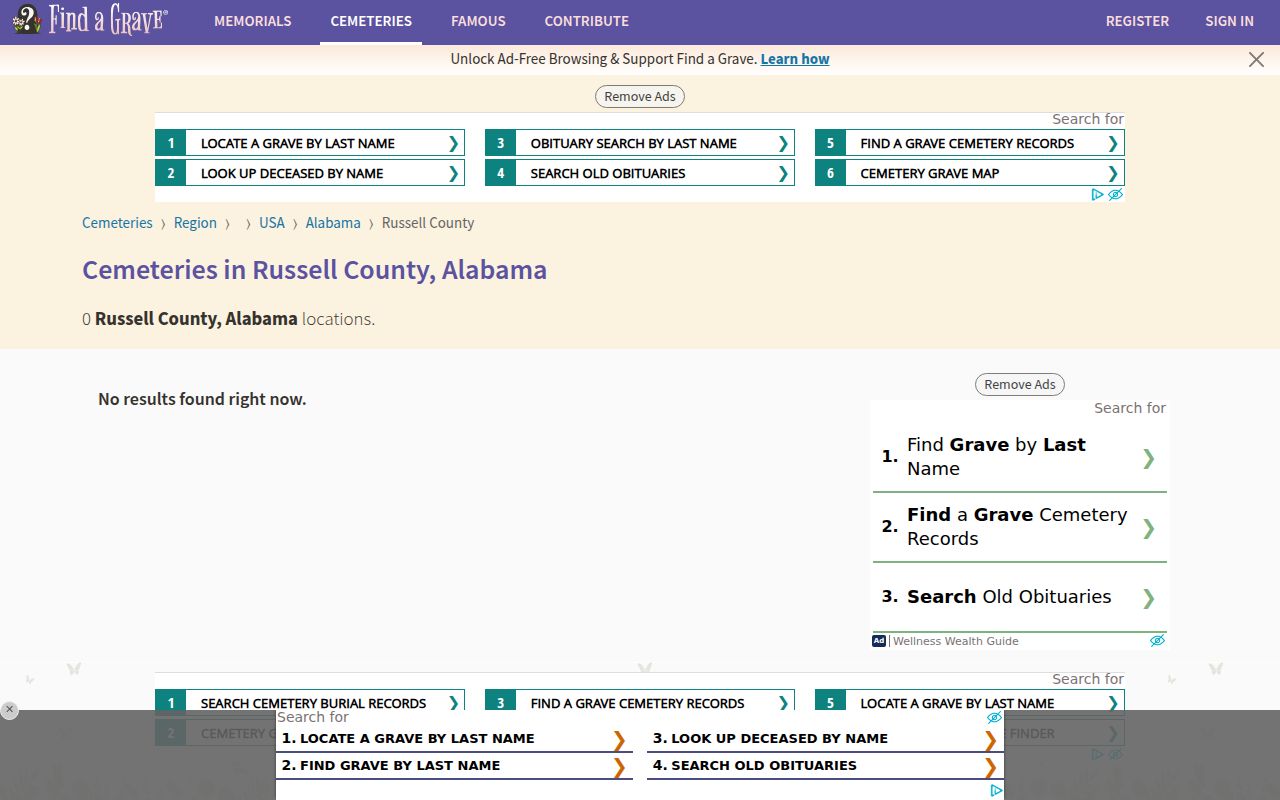Close the sticky bottom ad overlay

pyautogui.click(x=9, y=710)
